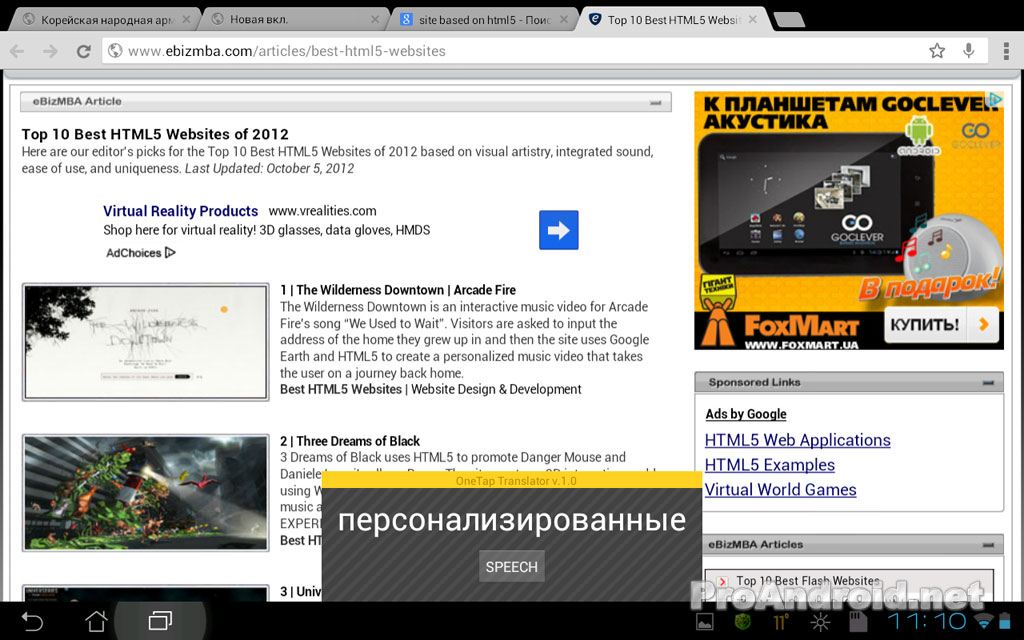Open weather temperature icon in status bar
This screenshot has width=1024, height=640.
pyautogui.click(x=782, y=622)
